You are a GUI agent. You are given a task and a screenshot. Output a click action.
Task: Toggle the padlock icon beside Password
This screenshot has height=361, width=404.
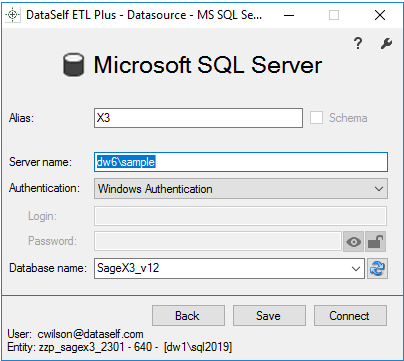[x=376, y=242]
